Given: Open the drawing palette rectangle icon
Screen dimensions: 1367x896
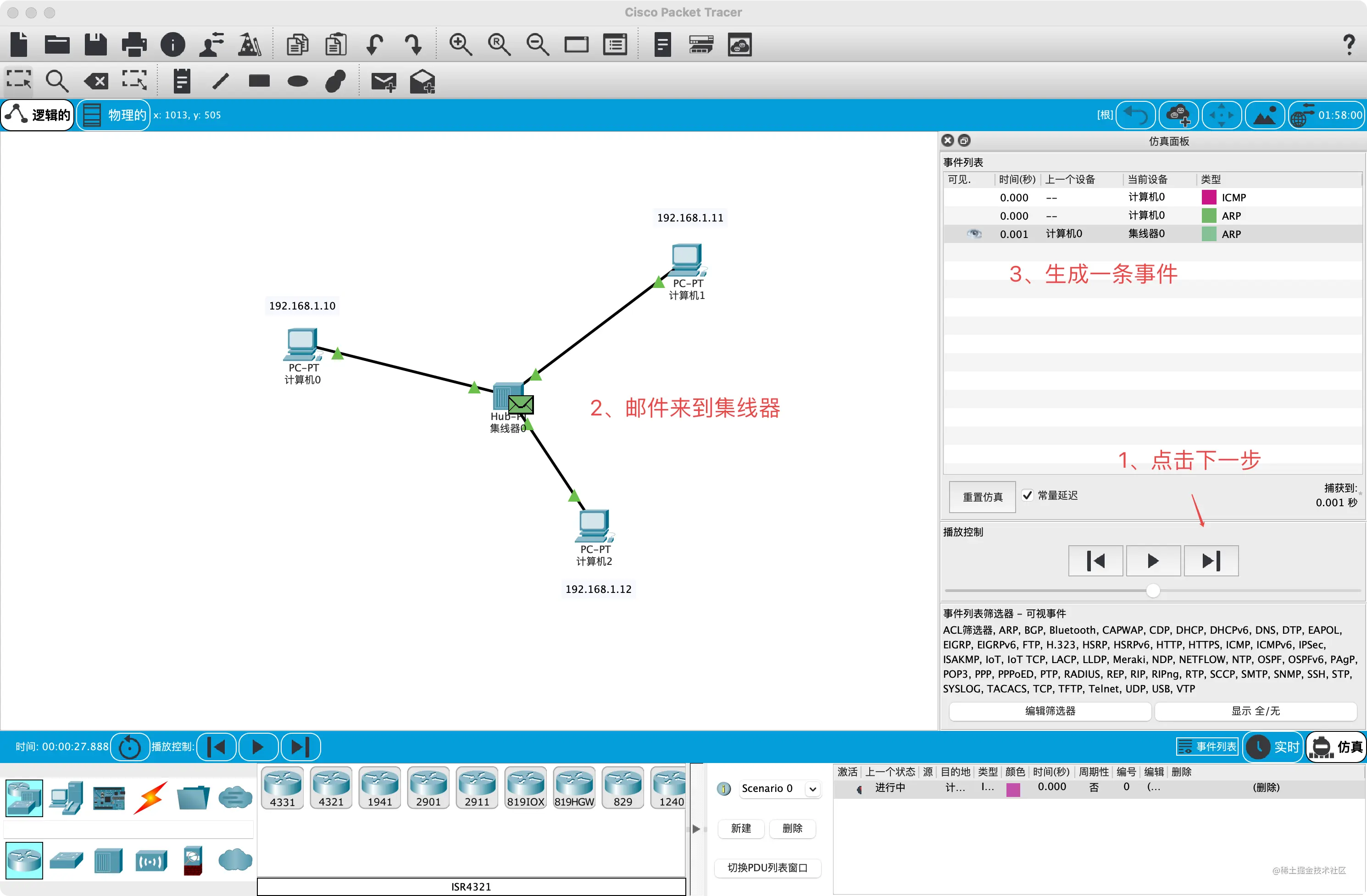Looking at the screenshot, I should pyautogui.click(x=576, y=44).
